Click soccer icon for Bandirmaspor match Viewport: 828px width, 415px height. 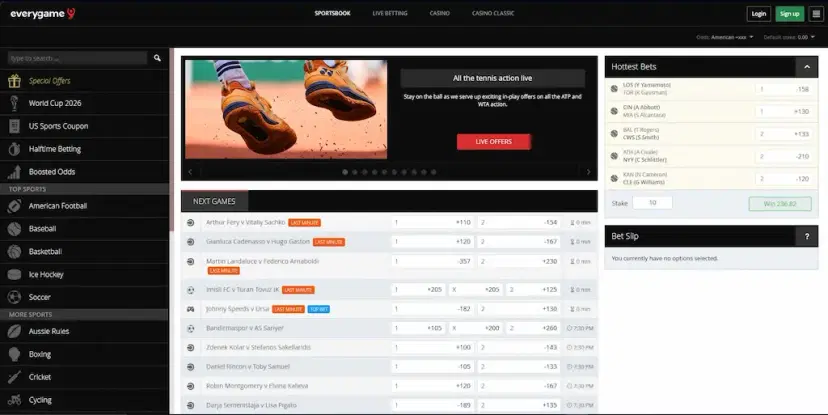coord(191,328)
